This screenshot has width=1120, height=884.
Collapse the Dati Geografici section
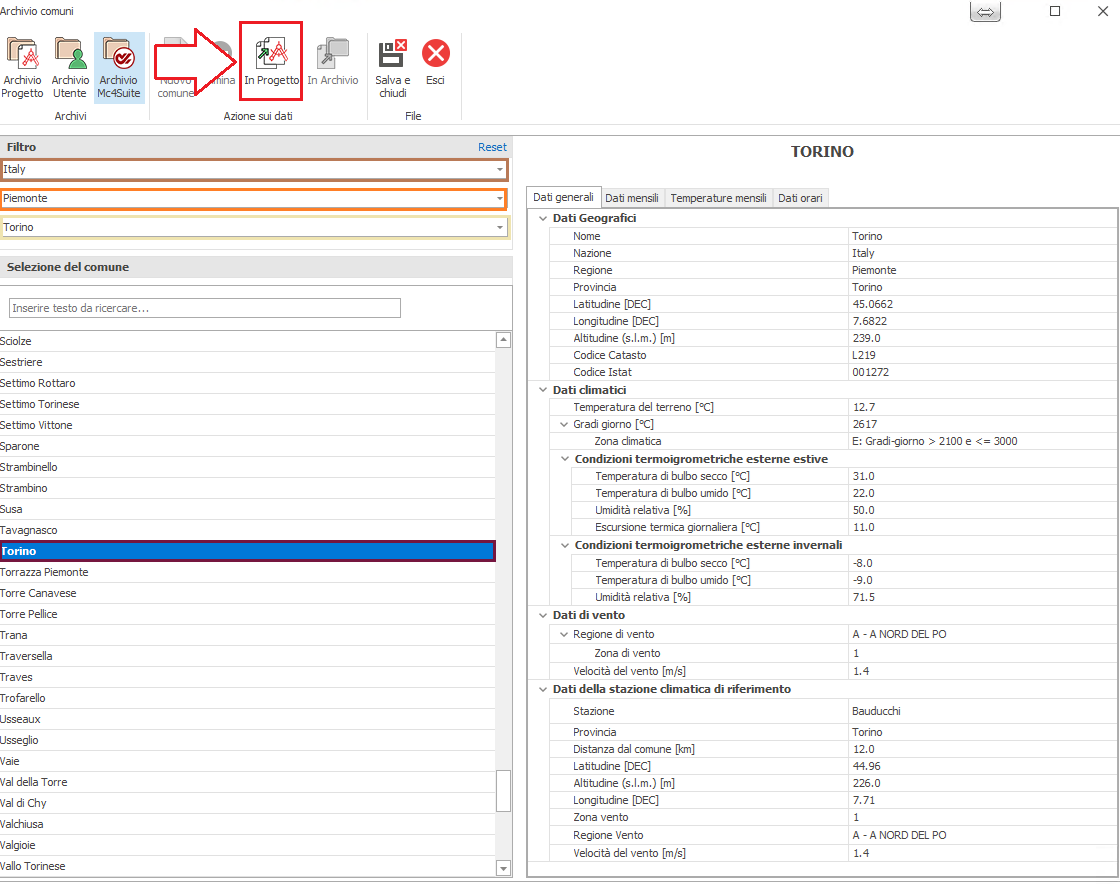pyautogui.click(x=543, y=218)
